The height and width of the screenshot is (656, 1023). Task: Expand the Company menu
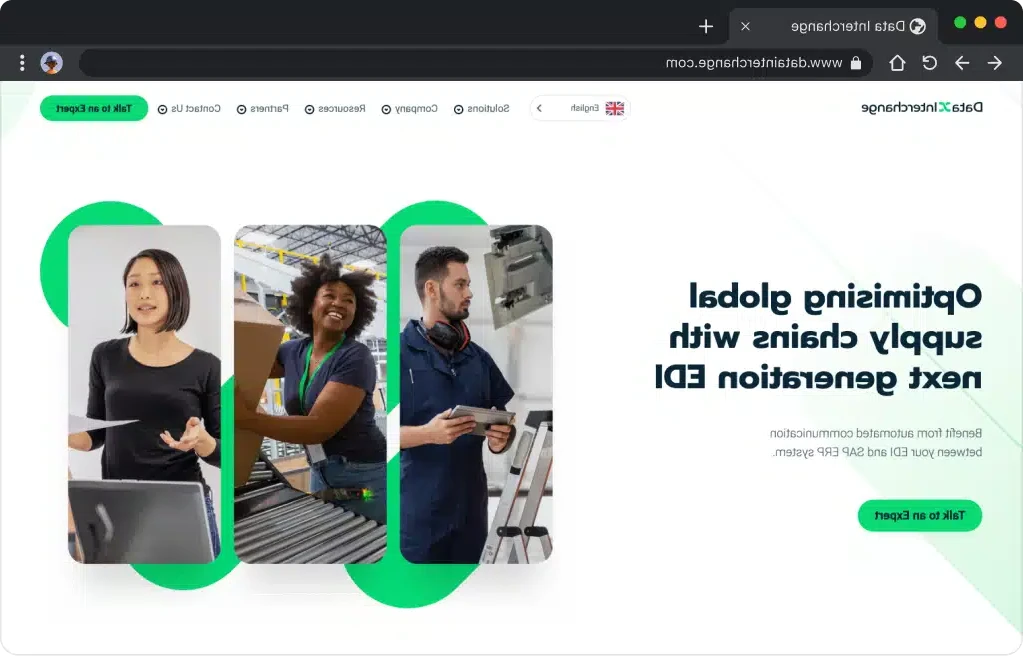410,108
